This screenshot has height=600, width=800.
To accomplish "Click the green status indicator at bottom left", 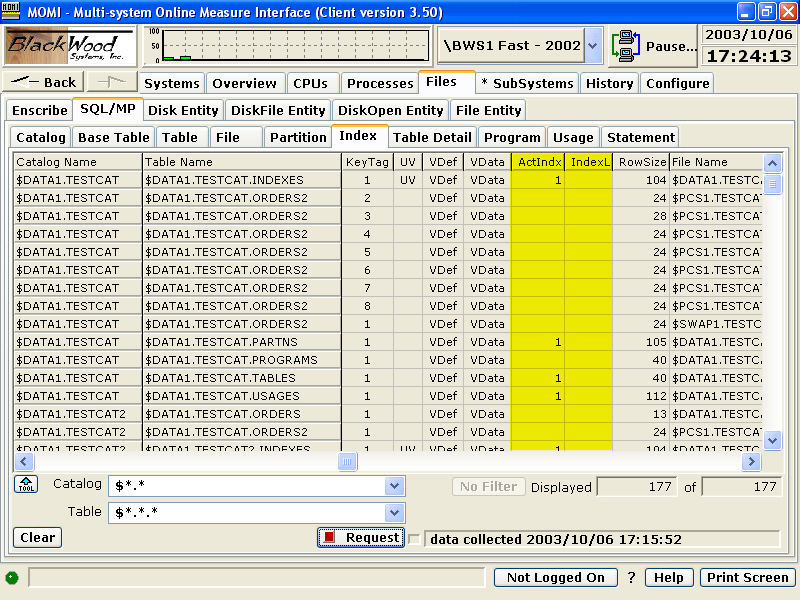I will coord(11,577).
